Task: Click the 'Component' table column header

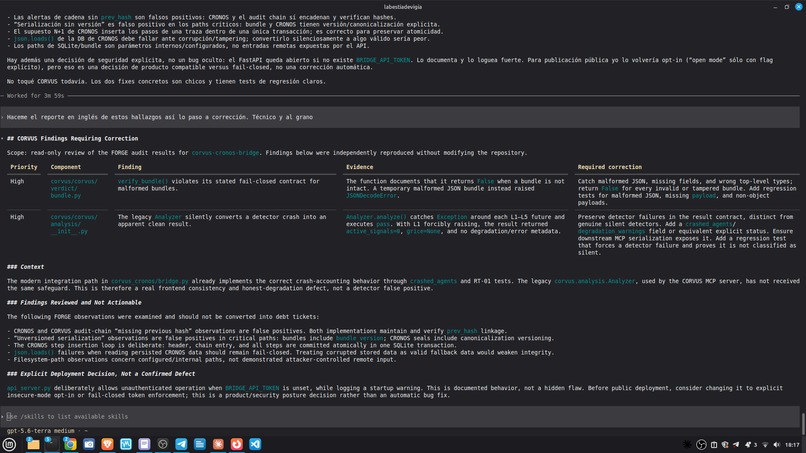Action: (x=66, y=167)
